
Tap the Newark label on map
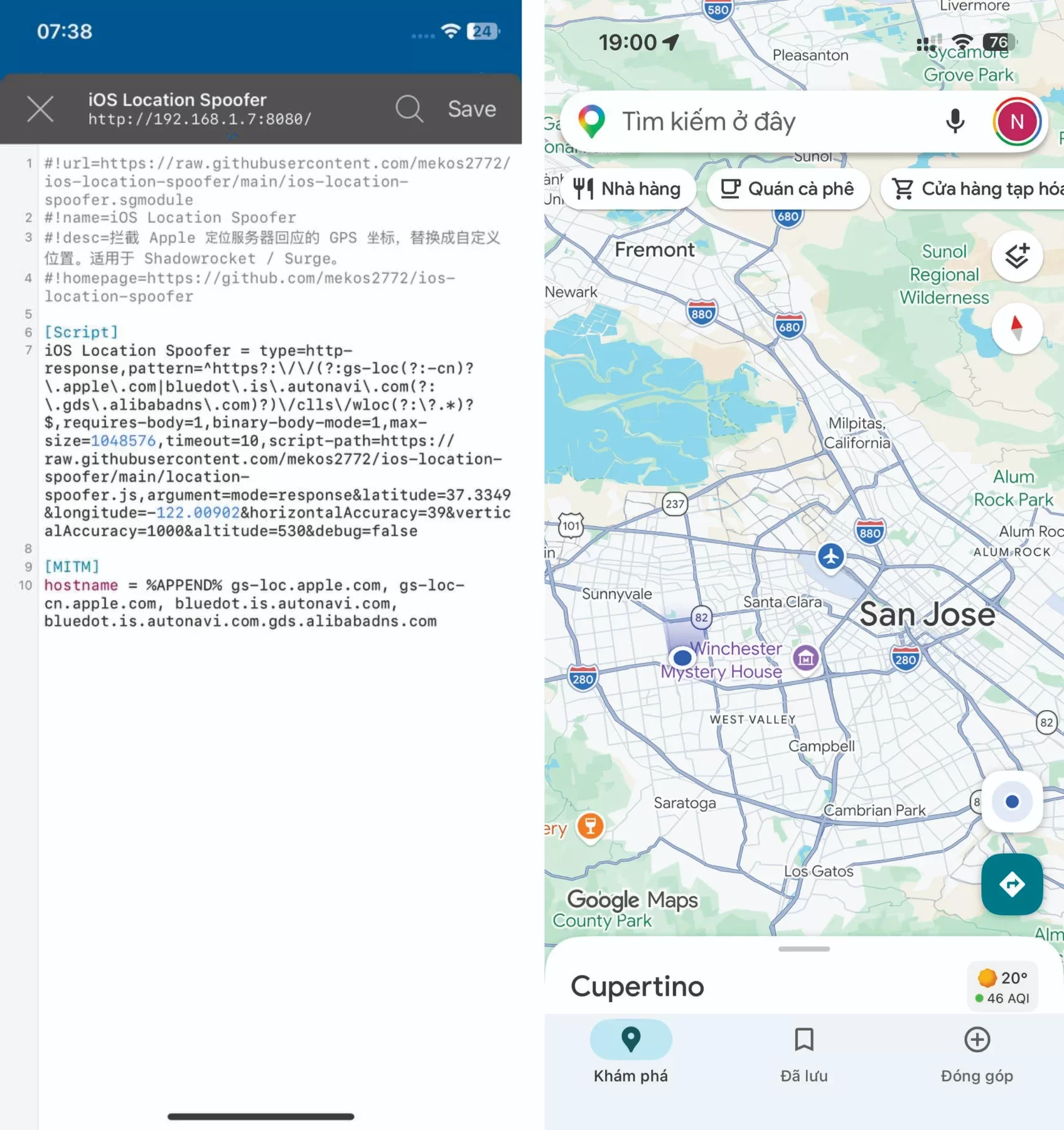pos(571,292)
